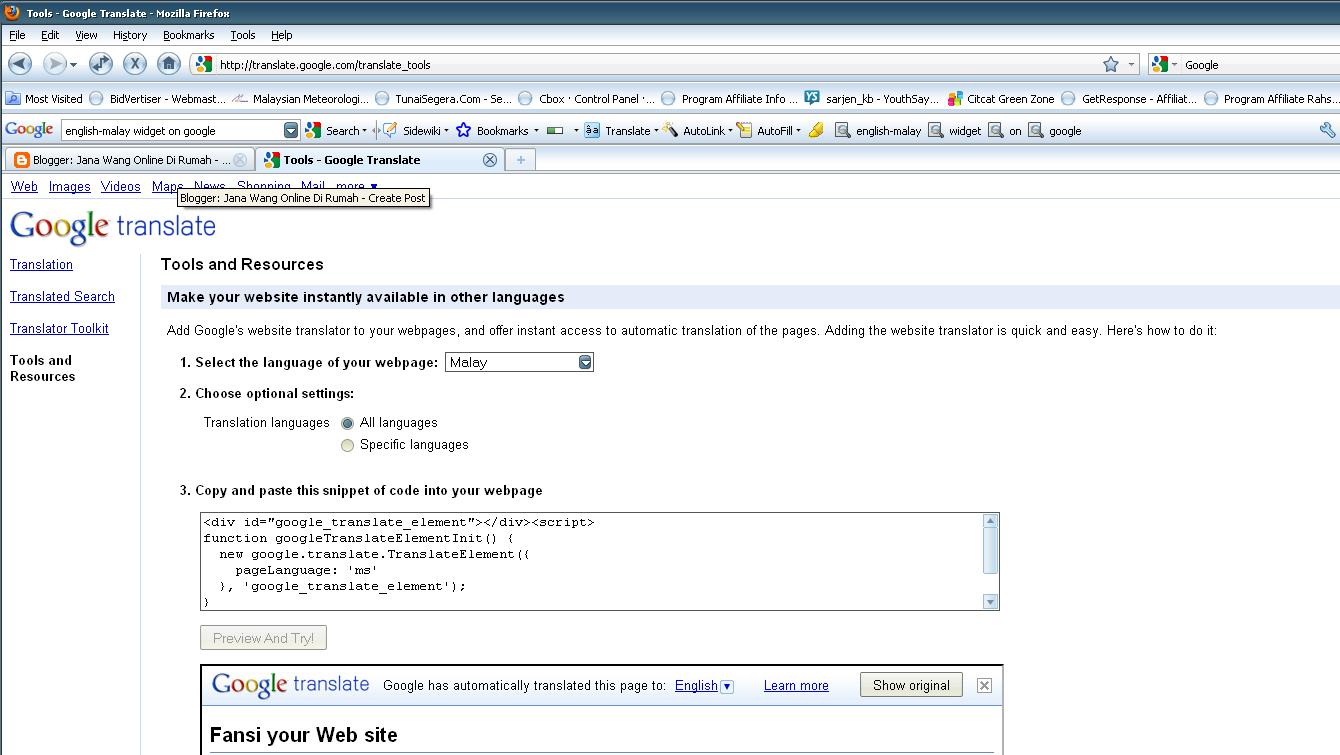Screen dimensions: 1340x755
Task: Click the Translate toolbar button
Action: point(621,130)
